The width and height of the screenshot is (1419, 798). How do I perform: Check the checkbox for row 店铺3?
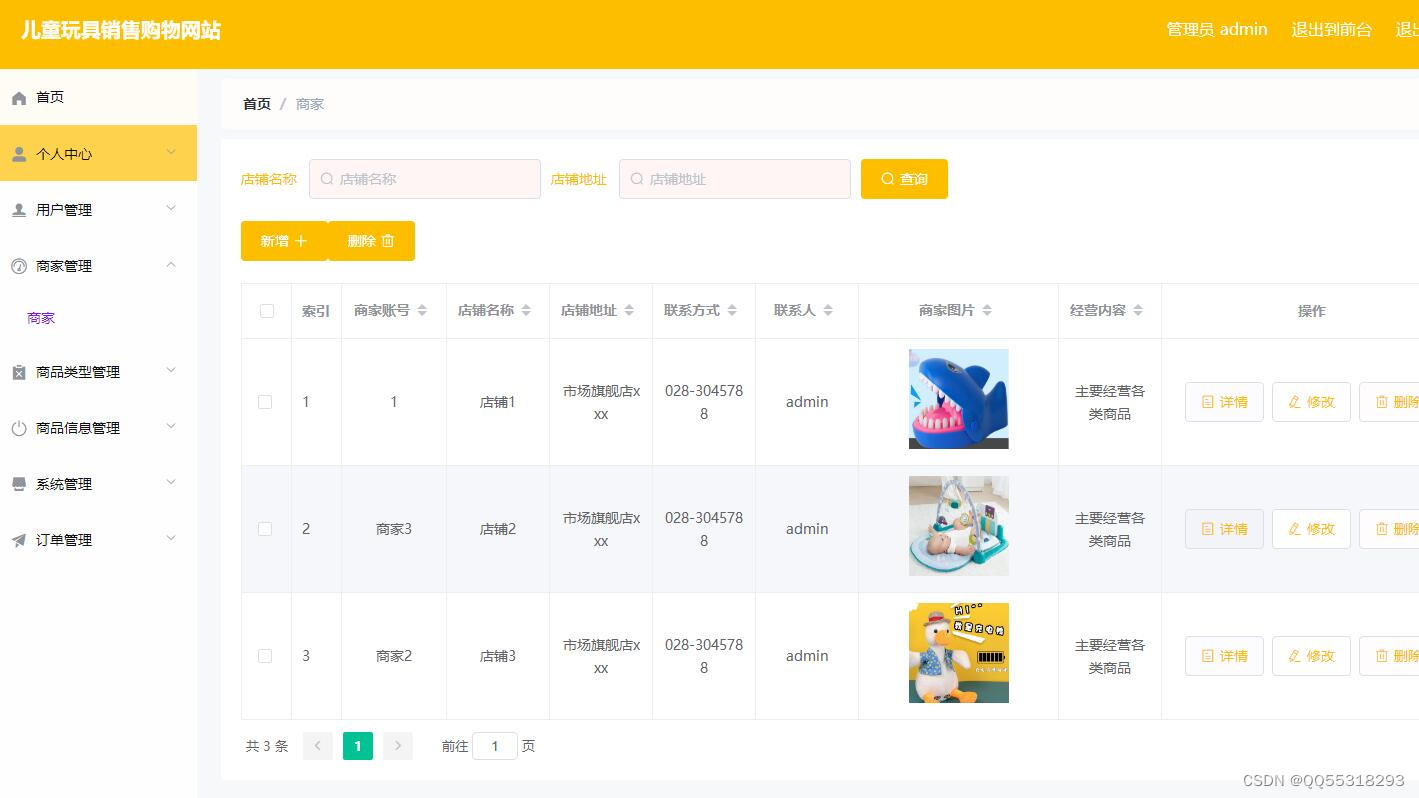(265, 656)
